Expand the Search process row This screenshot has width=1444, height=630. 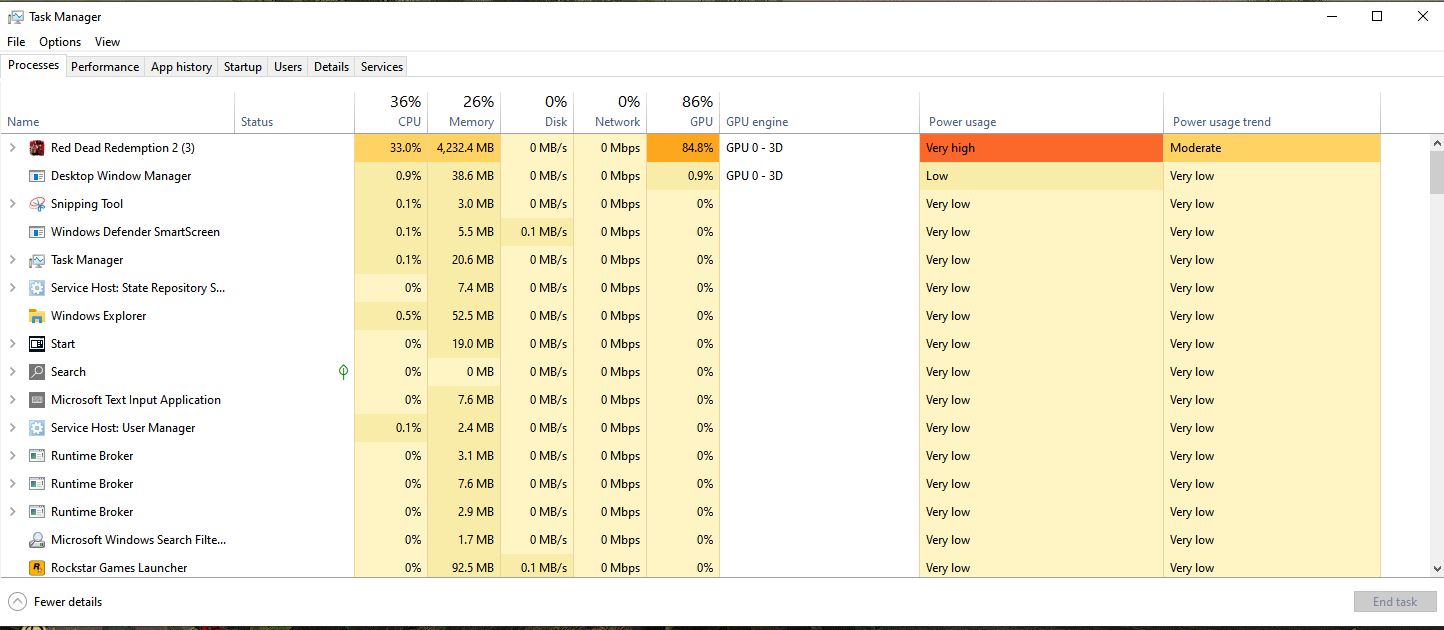click(13, 372)
